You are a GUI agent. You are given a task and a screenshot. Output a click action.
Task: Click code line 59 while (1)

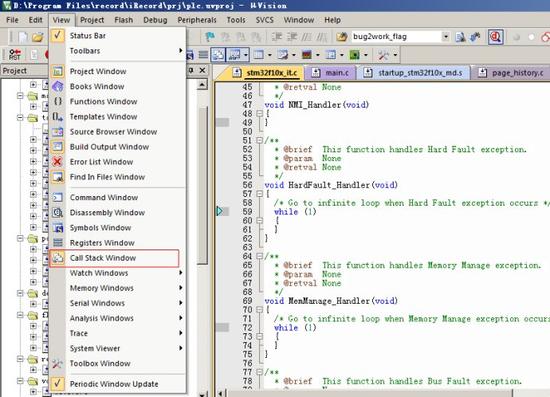(295, 212)
